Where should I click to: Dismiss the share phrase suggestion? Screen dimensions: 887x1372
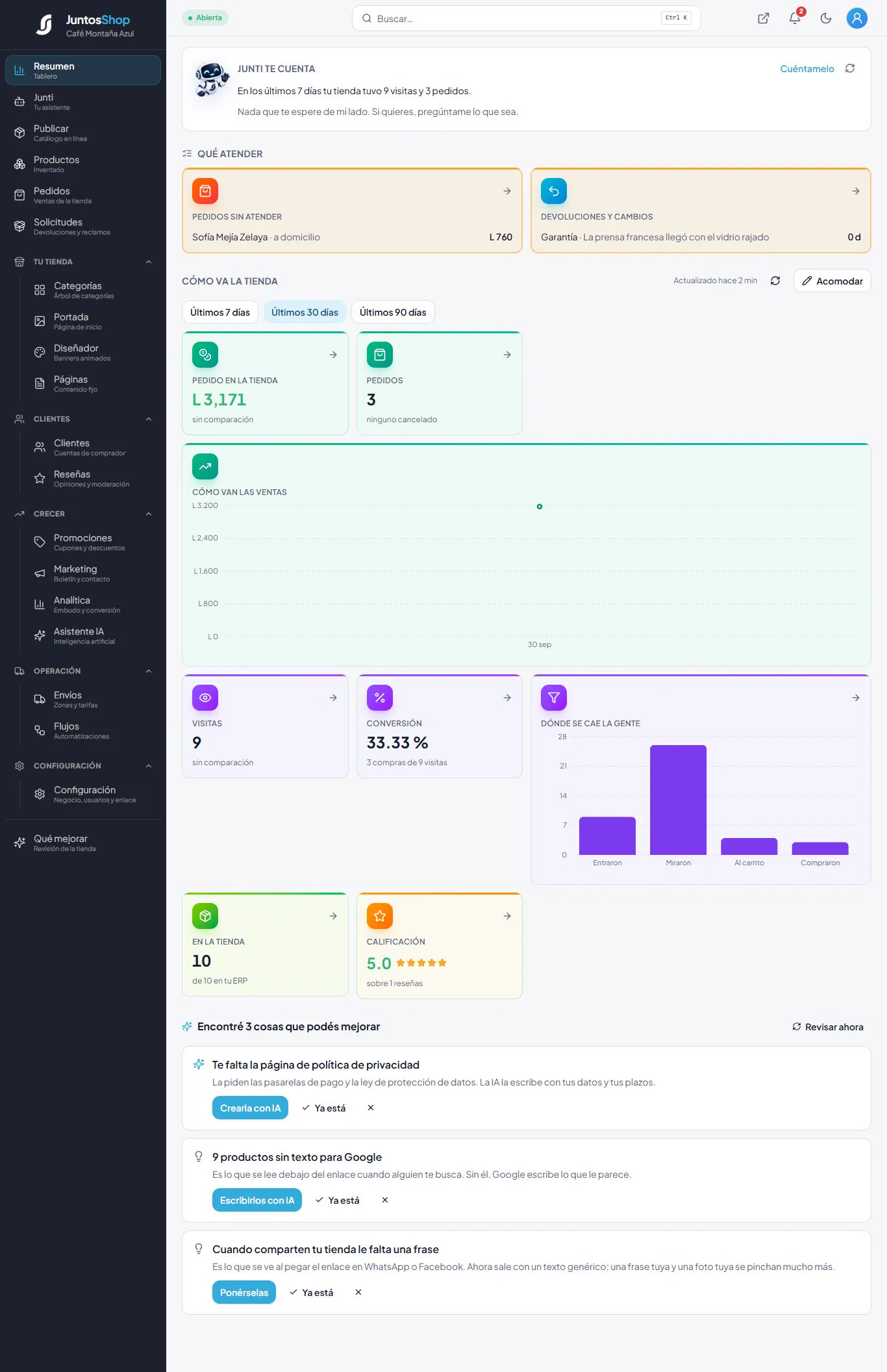pyautogui.click(x=358, y=1292)
